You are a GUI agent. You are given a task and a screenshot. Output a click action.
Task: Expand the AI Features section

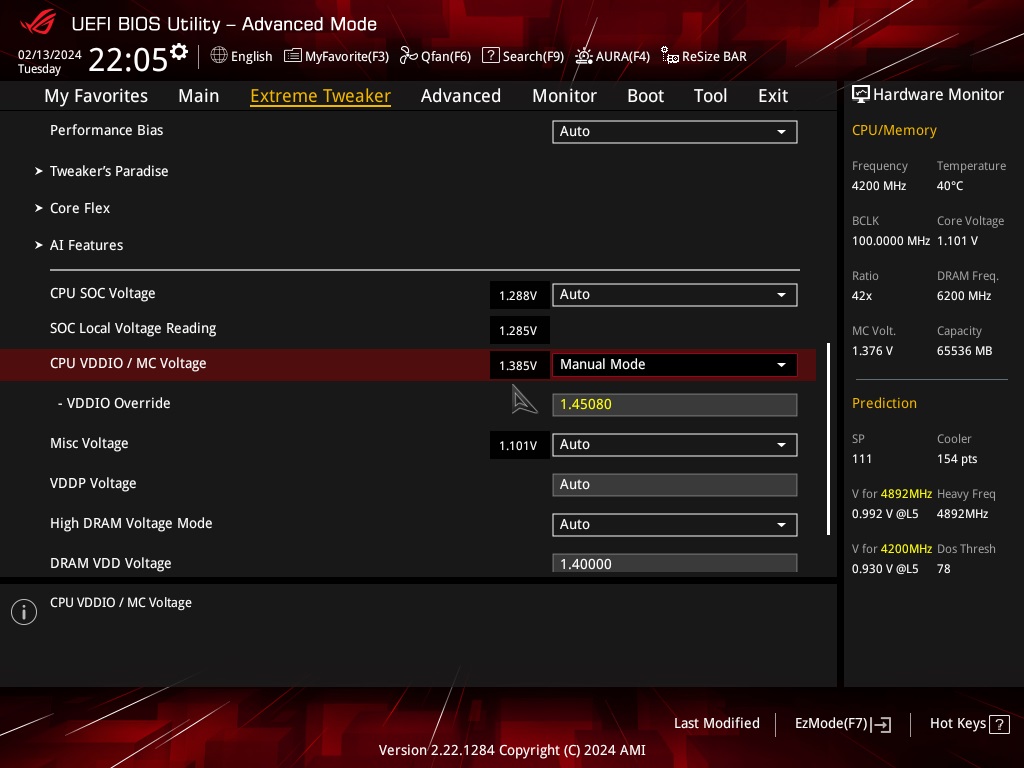[86, 245]
